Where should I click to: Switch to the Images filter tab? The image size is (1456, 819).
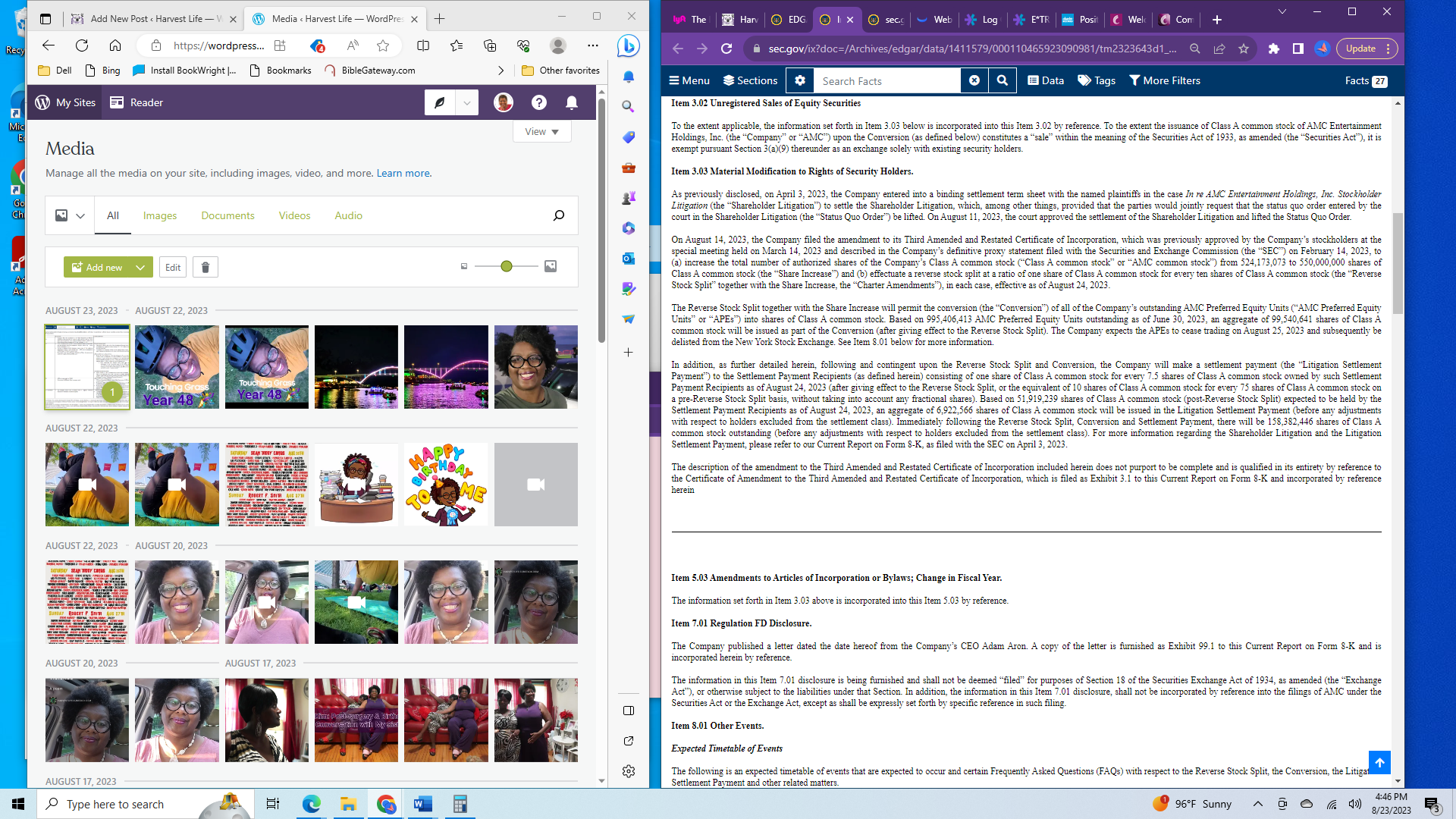coord(160,215)
